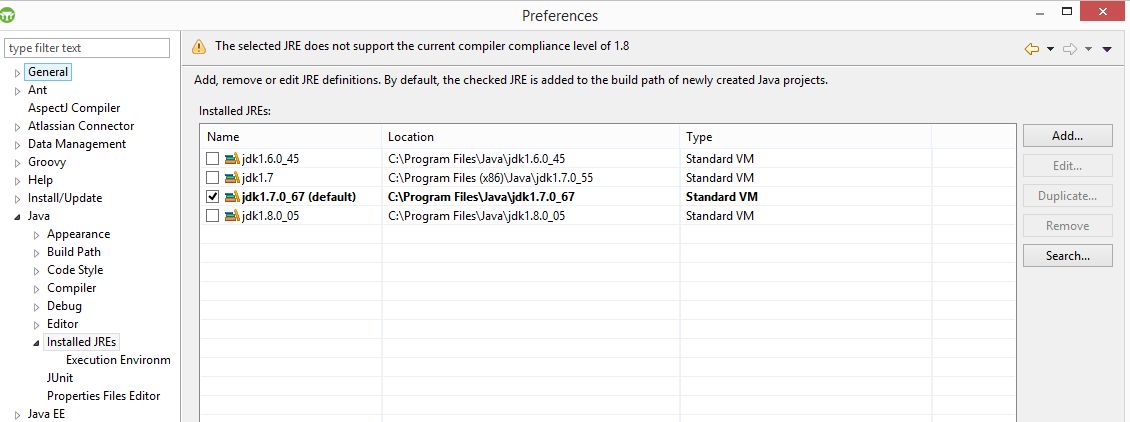The image size is (1130, 422).
Task: Expand the Compiler subnode
Action: (x=37, y=289)
